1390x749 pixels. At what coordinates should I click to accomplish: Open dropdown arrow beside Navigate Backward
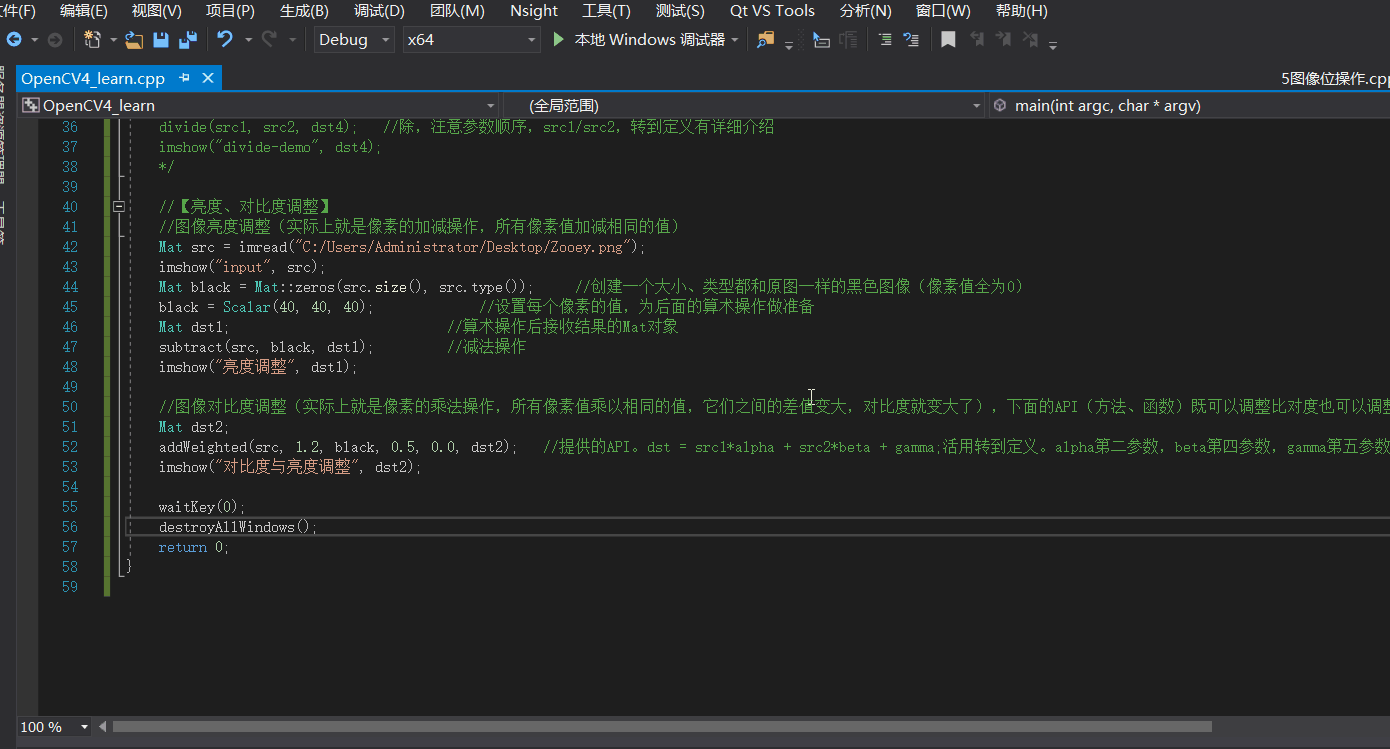pyautogui.click(x=35, y=40)
